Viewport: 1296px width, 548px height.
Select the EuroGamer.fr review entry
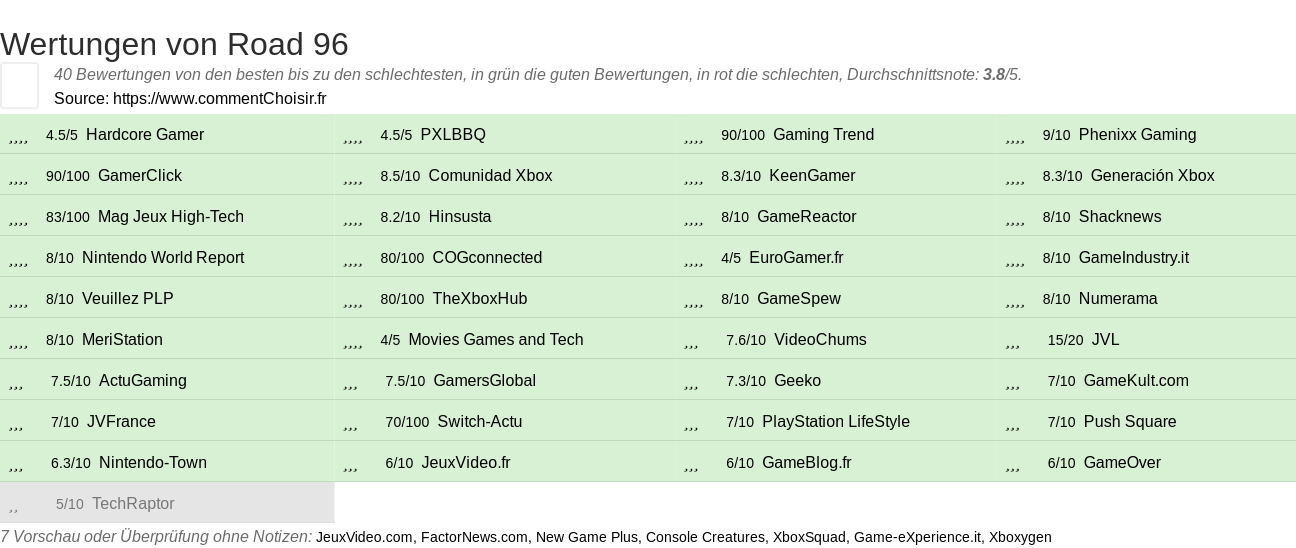pos(796,258)
